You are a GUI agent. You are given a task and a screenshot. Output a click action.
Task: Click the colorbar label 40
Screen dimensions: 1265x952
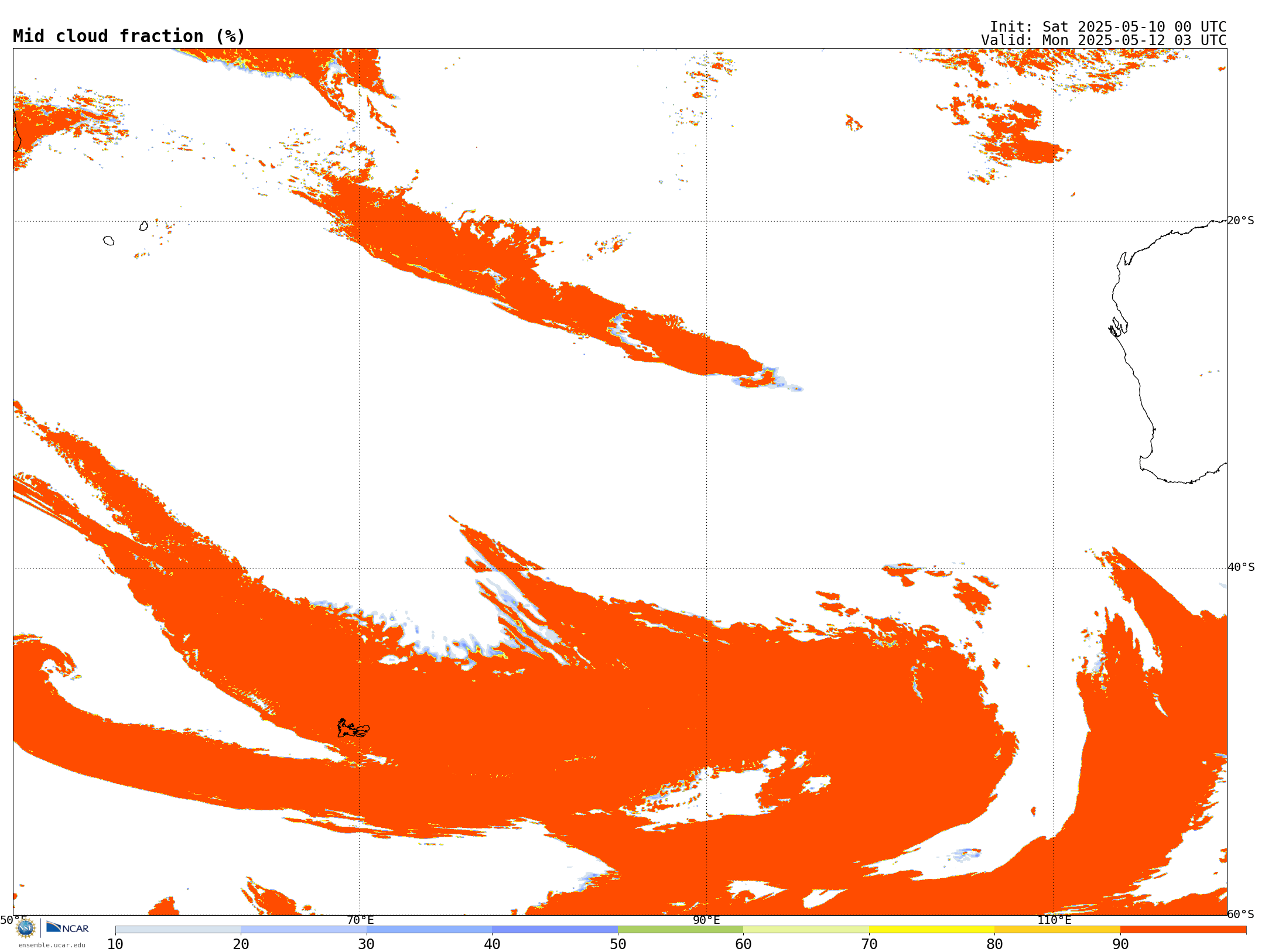[492, 944]
